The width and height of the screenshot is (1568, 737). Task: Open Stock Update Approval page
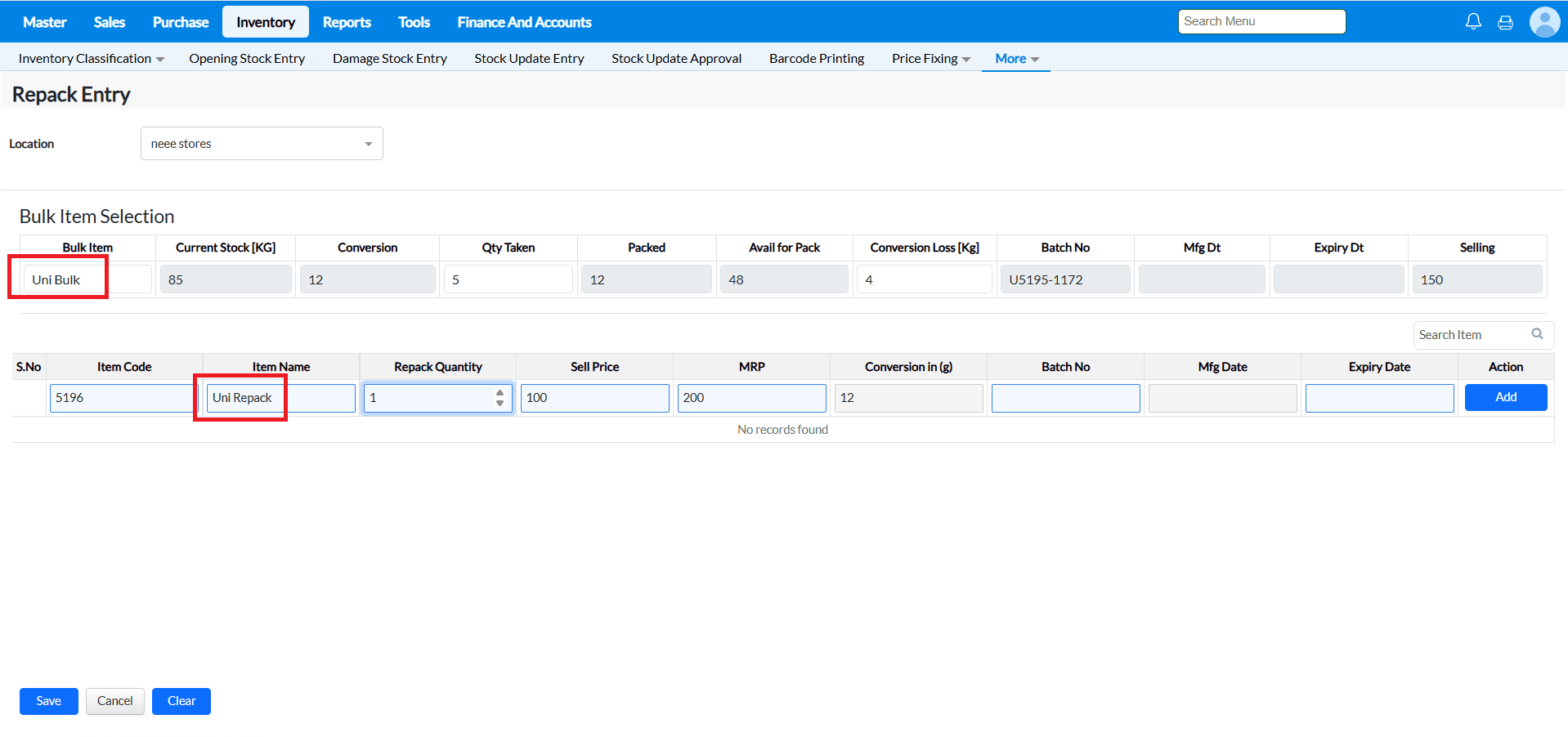pos(676,59)
